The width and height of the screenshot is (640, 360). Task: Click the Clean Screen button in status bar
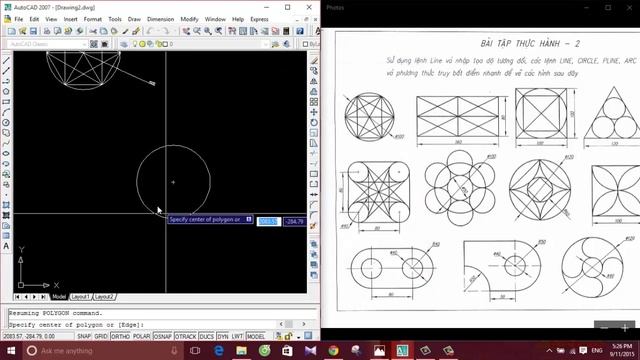(x=308, y=336)
